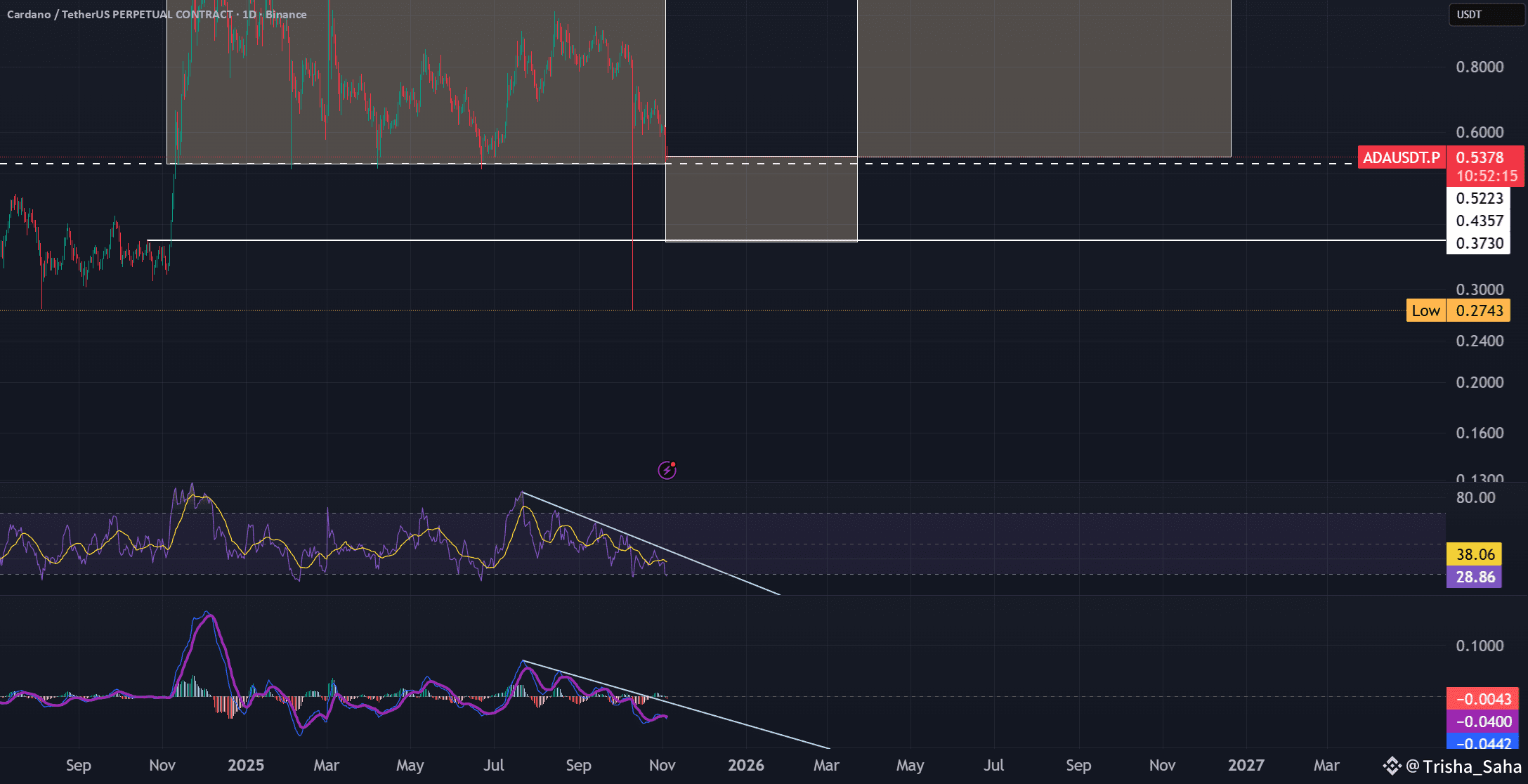Click the purple lightning bolt event icon
The image size is (1528, 784).
[667, 470]
